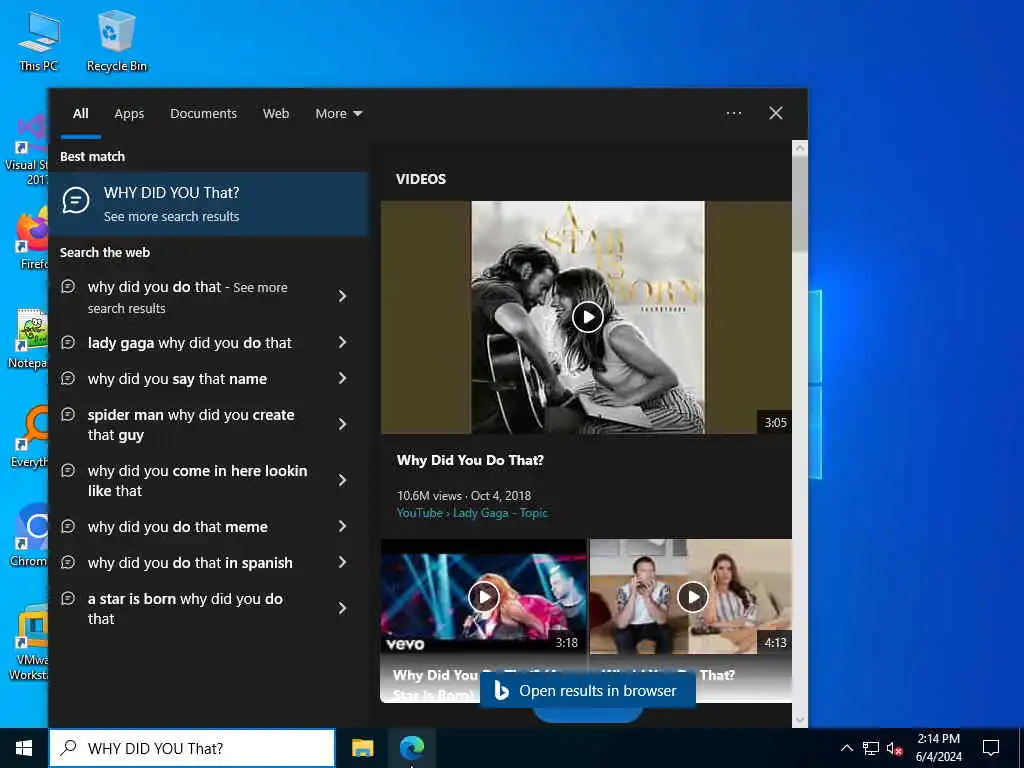Open Firefox desktop shortcut
This screenshot has width=1024, height=768.
click(30, 238)
